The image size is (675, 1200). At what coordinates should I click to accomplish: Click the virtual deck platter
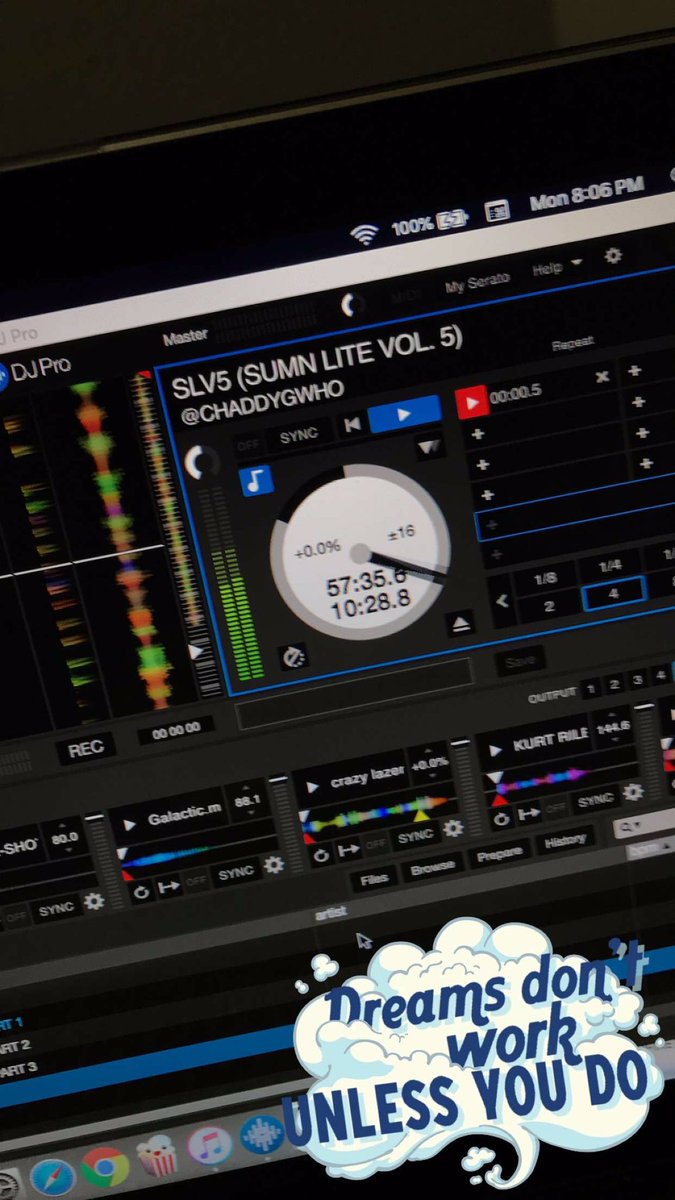[x=359, y=550]
